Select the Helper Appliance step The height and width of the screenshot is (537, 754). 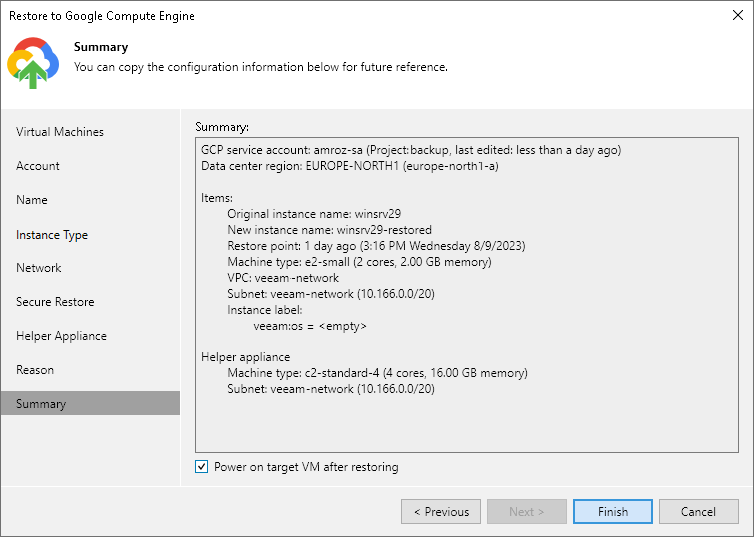click(61, 336)
